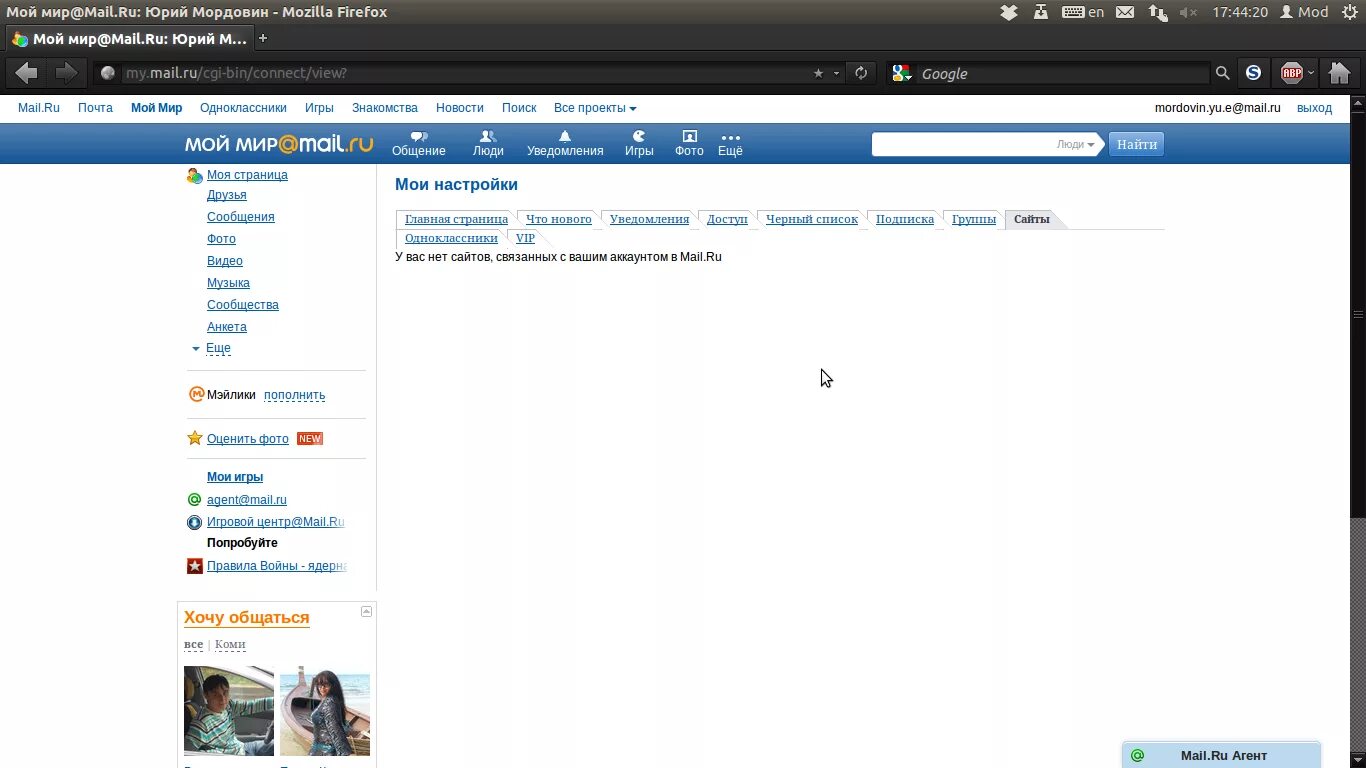
Task: Open Почта in top navigation
Action: 95,108
